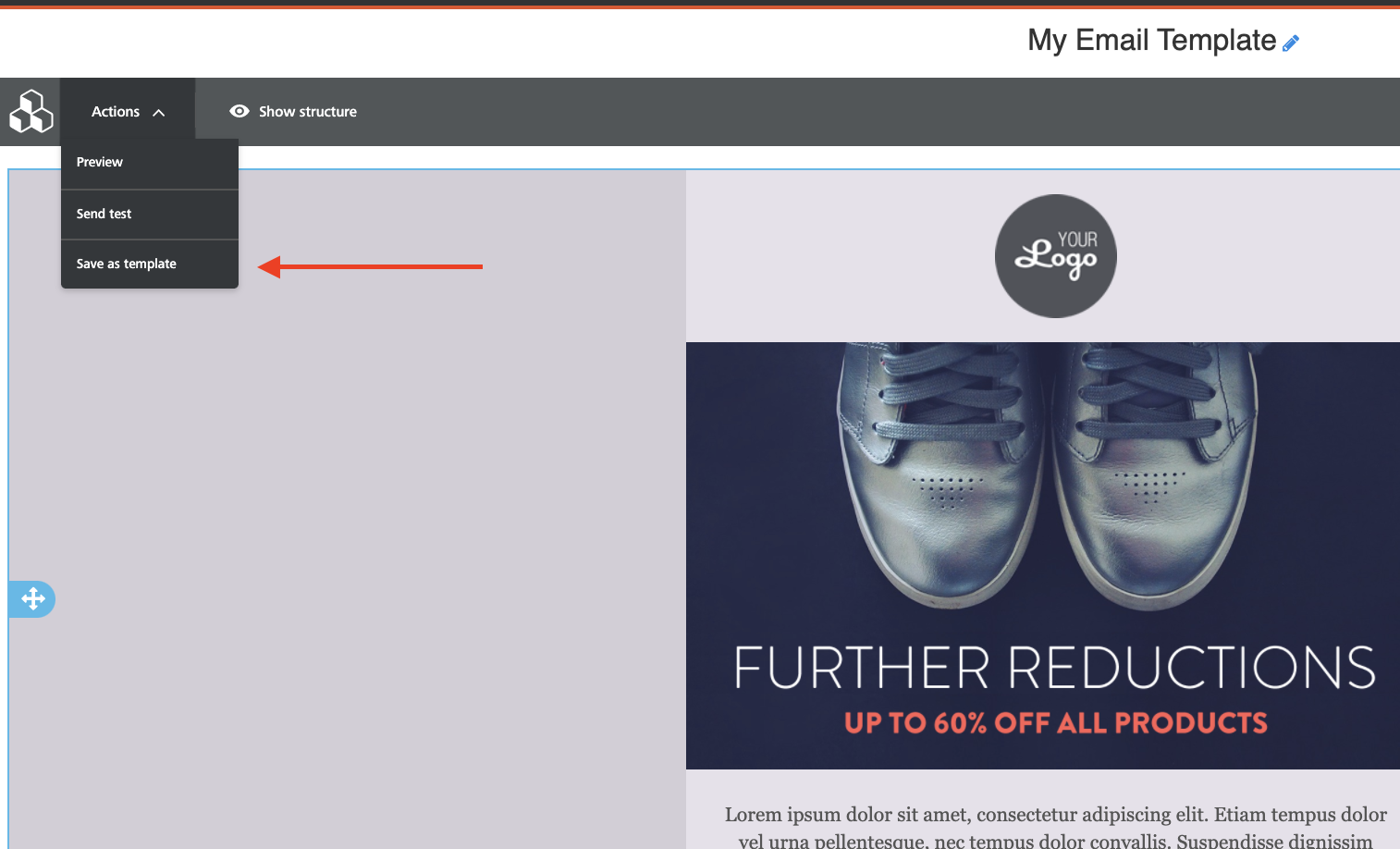Click the blue move handle icon

pos(33,599)
